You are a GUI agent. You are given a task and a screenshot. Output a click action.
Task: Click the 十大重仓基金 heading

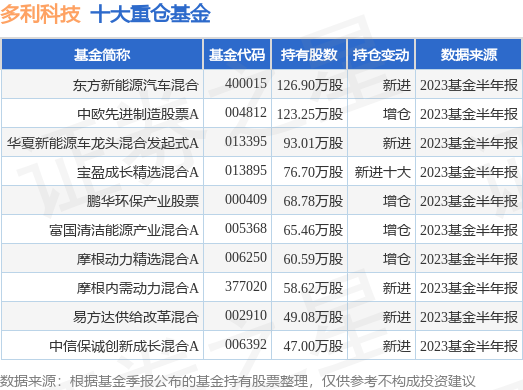point(150,14)
